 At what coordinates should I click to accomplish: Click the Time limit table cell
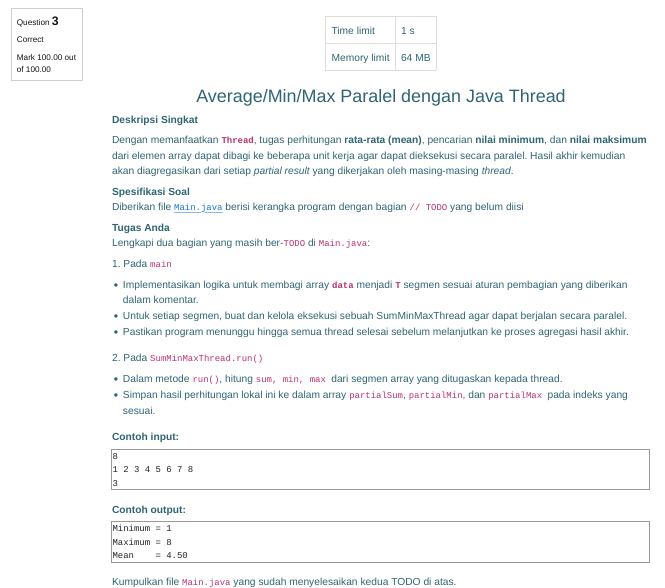(359, 31)
